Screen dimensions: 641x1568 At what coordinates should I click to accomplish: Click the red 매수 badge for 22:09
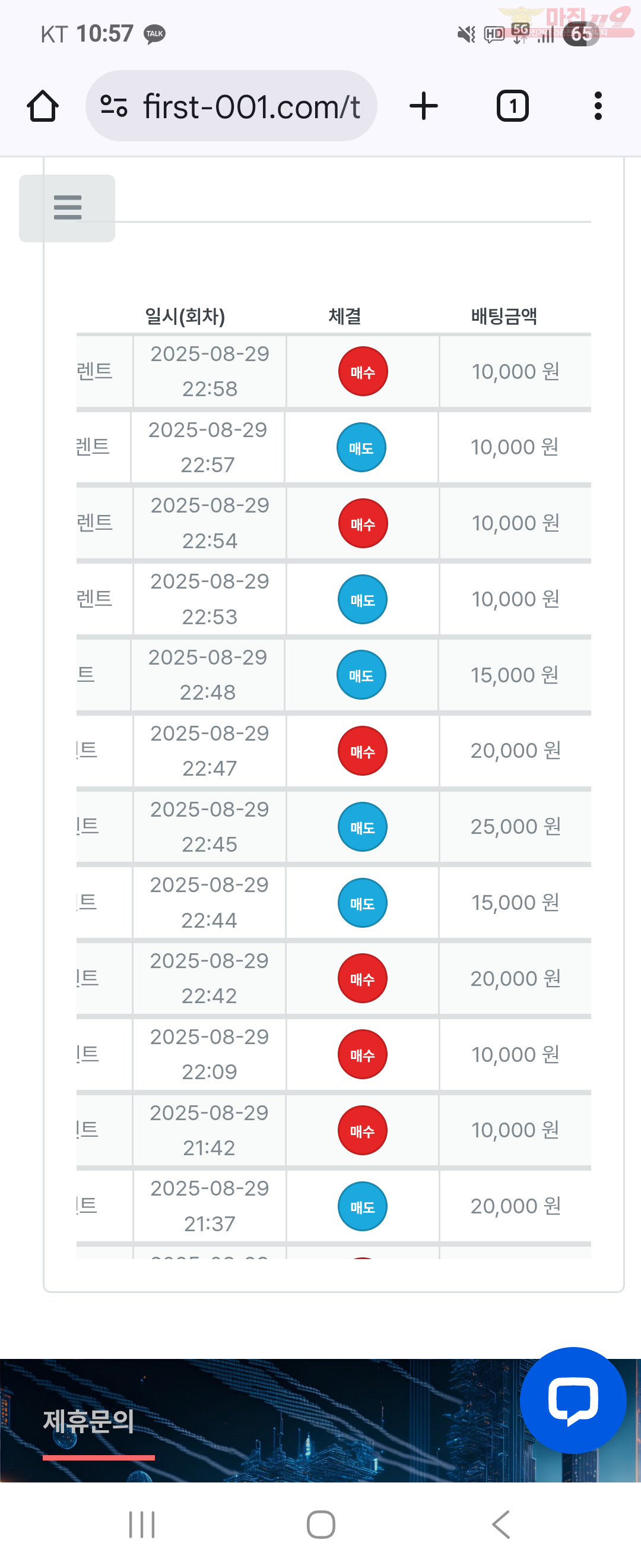point(363,1054)
